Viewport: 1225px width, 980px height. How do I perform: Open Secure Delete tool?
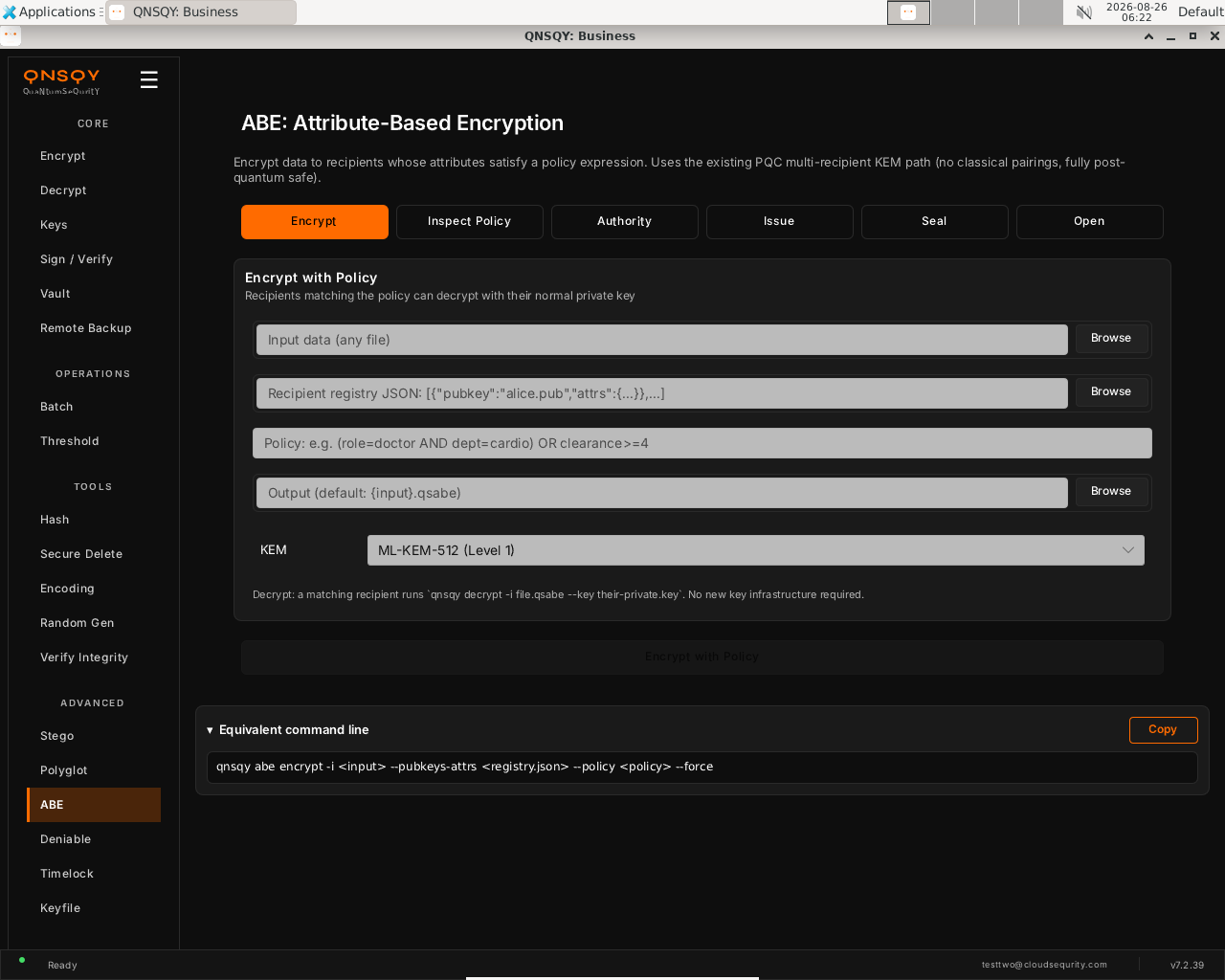(94, 554)
